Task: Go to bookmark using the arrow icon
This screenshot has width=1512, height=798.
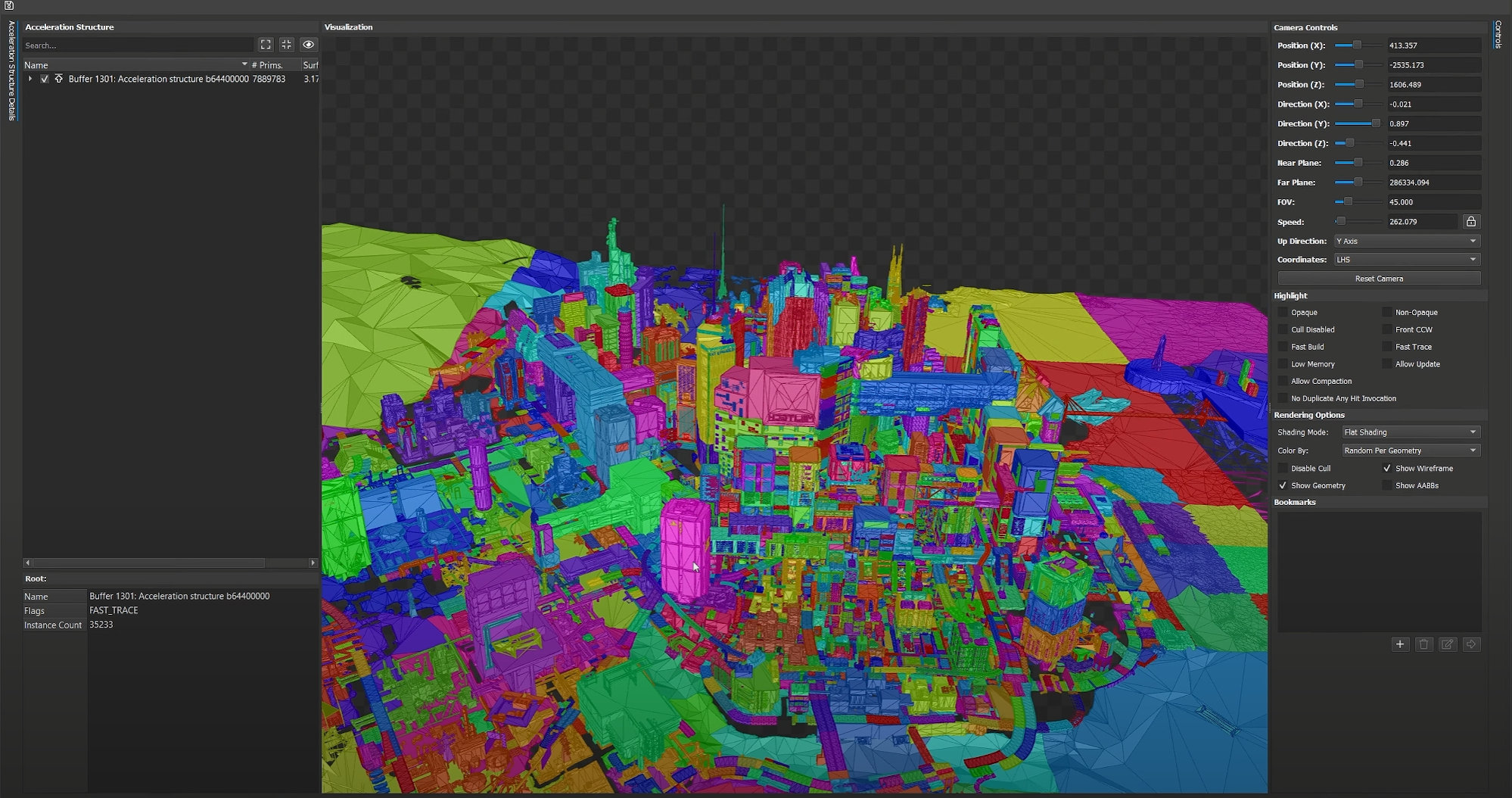Action: [1471, 644]
